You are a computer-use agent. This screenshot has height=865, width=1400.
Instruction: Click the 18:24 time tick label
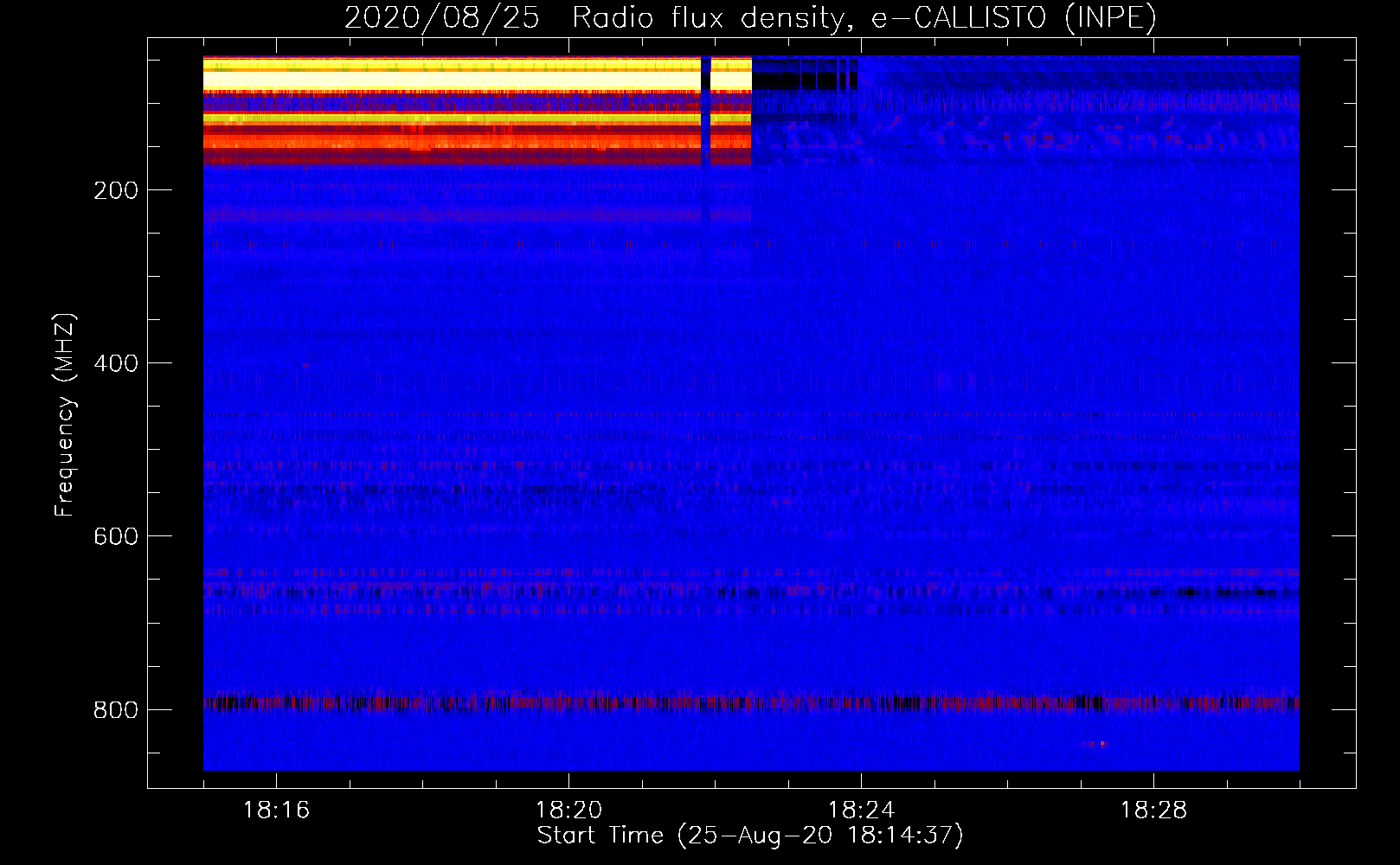[x=861, y=811]
